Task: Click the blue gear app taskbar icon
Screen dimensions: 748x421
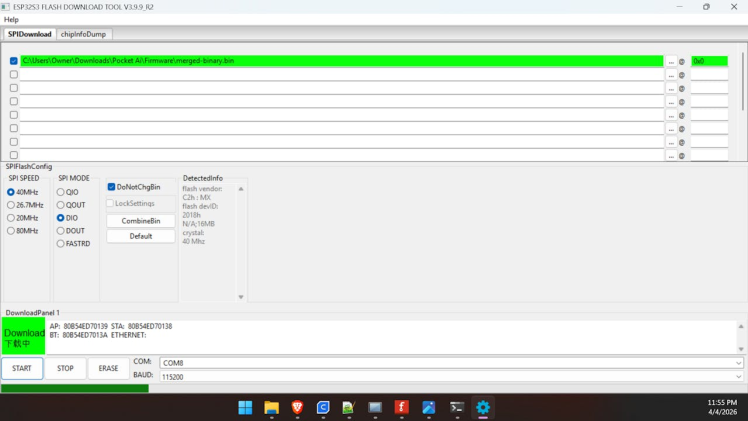Action: pyautogui.click(x=483, y=408)
